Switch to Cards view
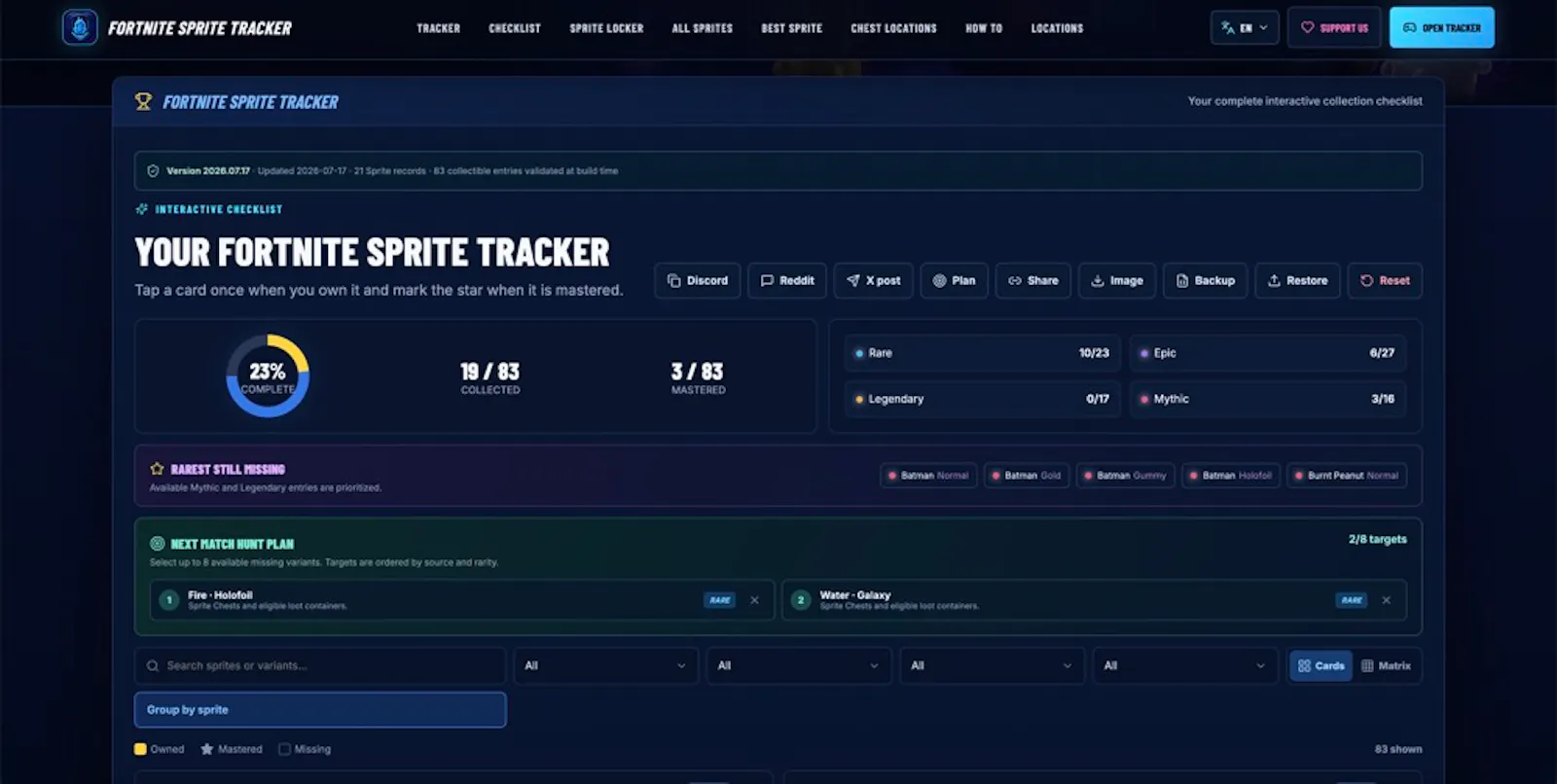1557x784 pixels. [1321, 666]
